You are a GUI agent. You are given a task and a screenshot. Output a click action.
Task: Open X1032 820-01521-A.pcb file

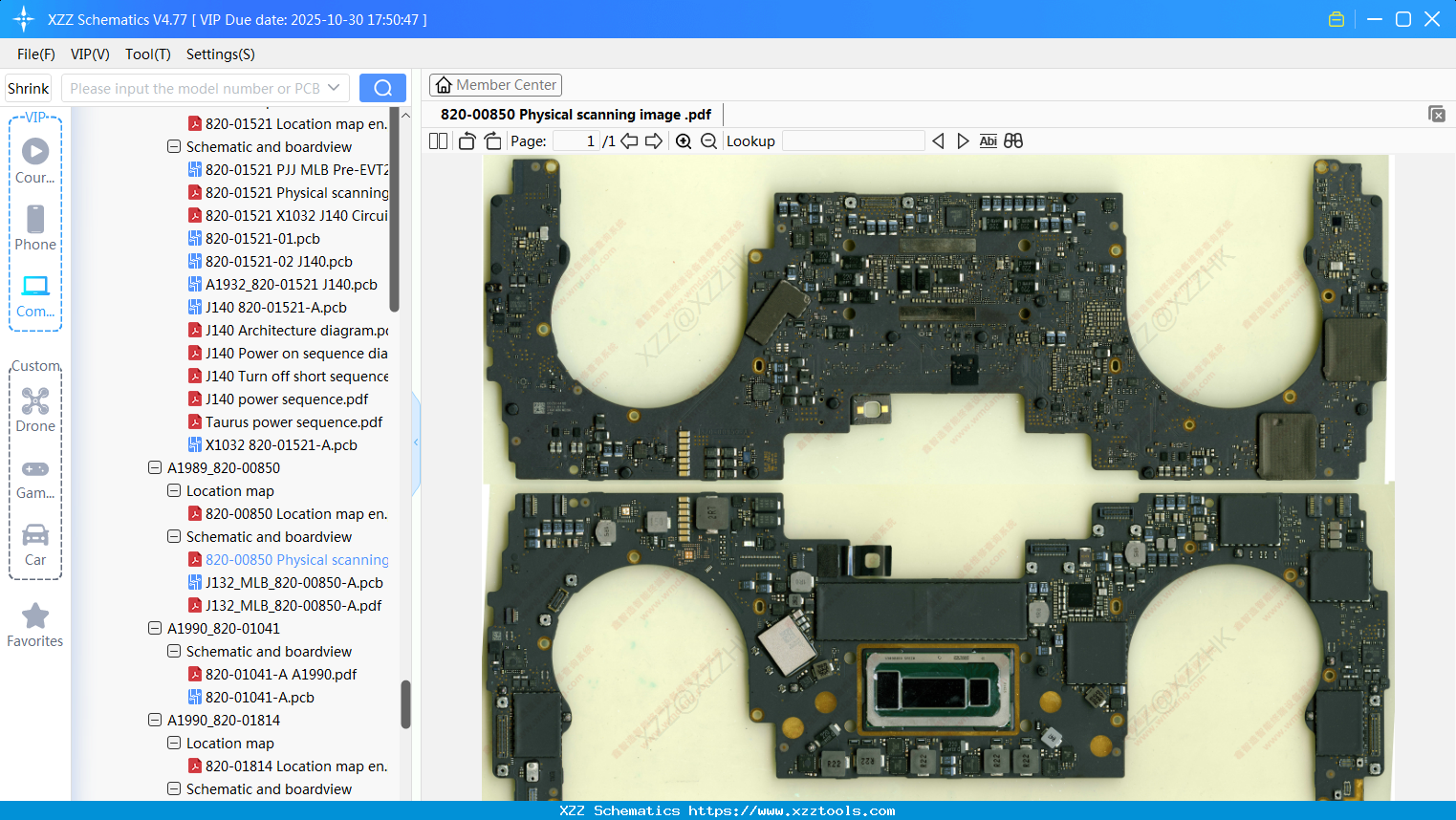pos(272,445)
